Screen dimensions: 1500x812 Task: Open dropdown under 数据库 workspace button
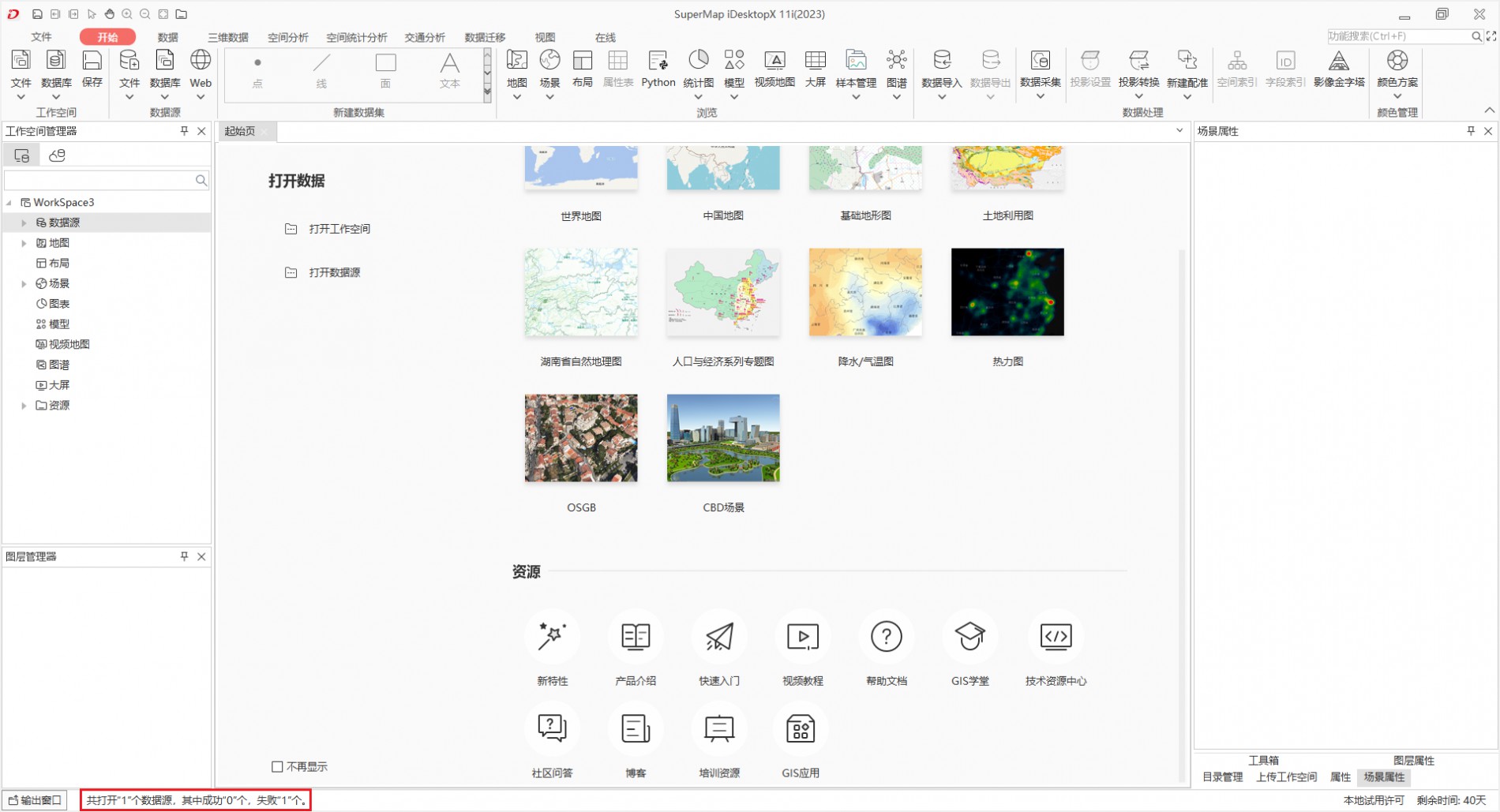point(56,97)
